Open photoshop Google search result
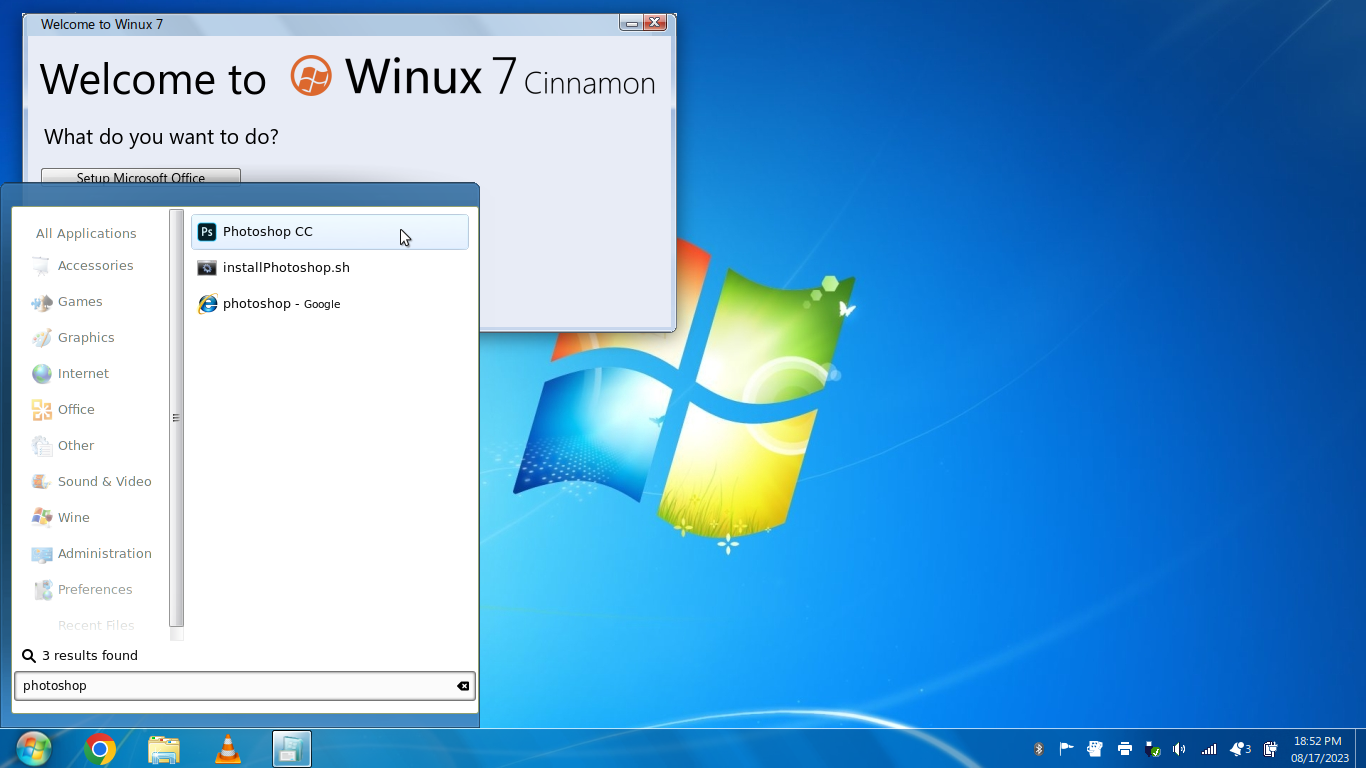 tap(329, 304)
